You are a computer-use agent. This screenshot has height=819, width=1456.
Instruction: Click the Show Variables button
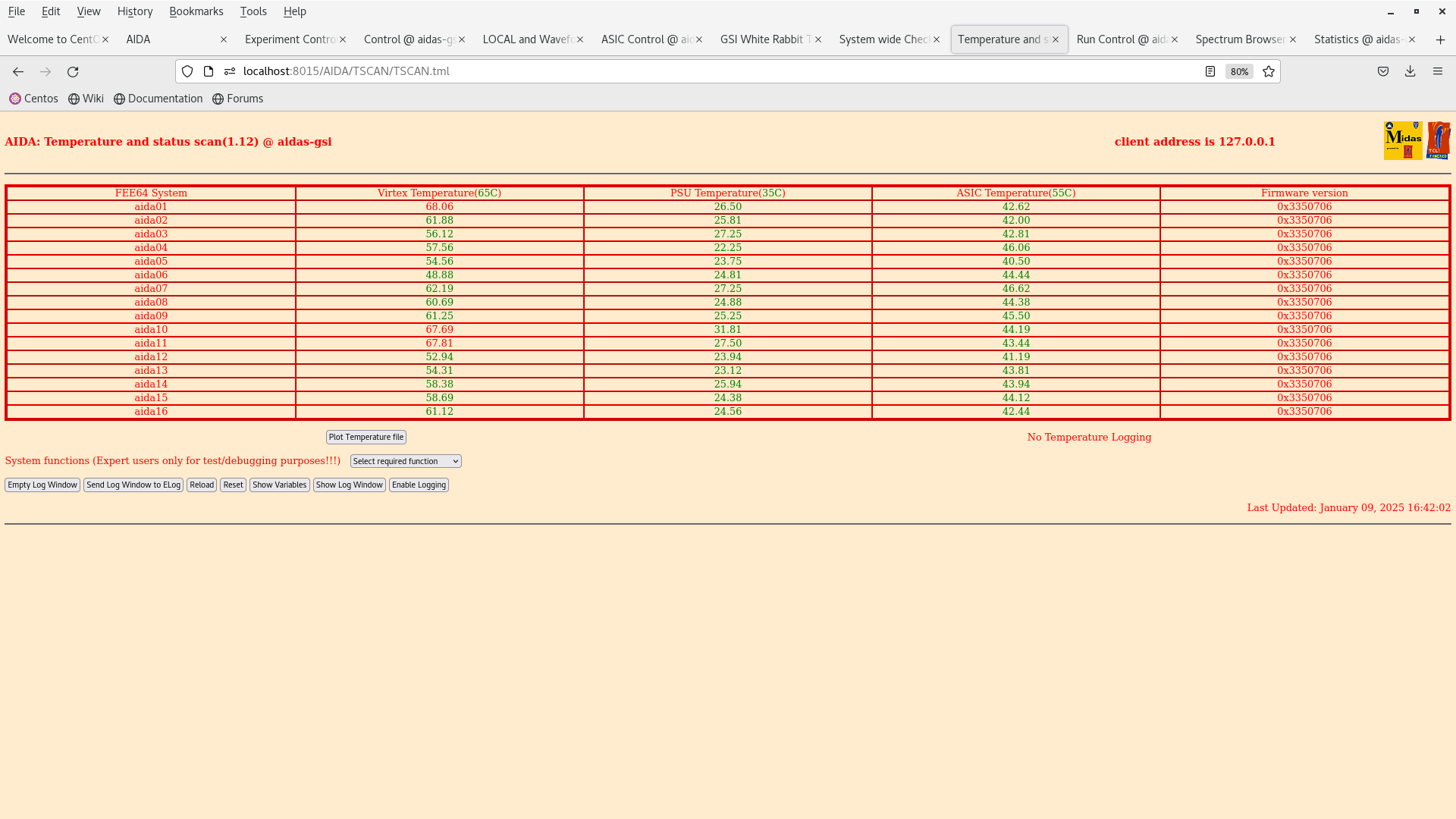click(x=279, y=484)
